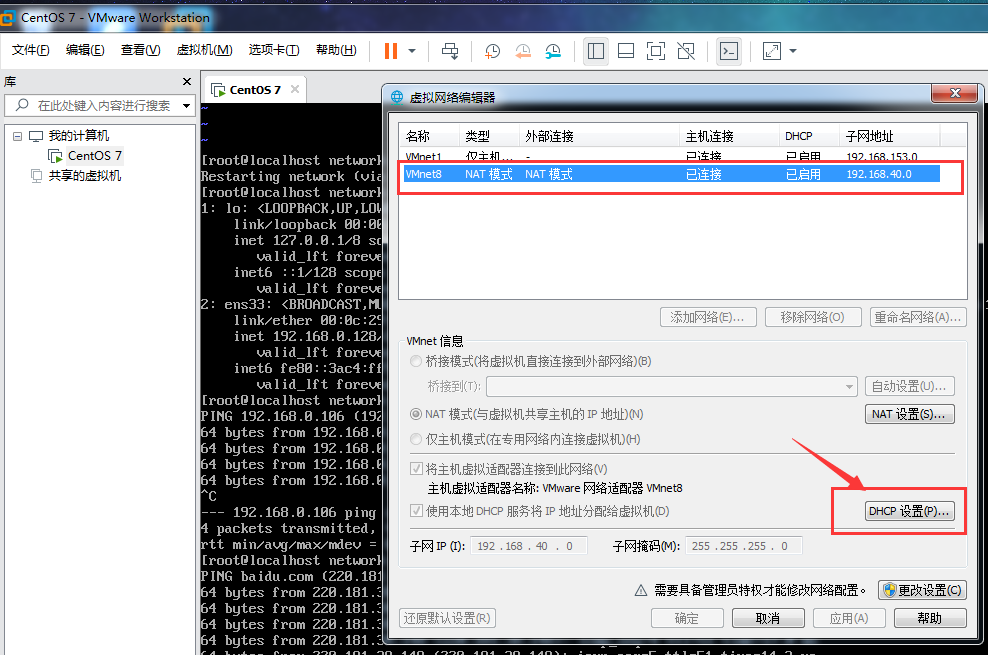Image resolution: width=988 pixels, height=655 pixels.
Task: Click the stretch guest display icon
Action: tap(772, 51)
